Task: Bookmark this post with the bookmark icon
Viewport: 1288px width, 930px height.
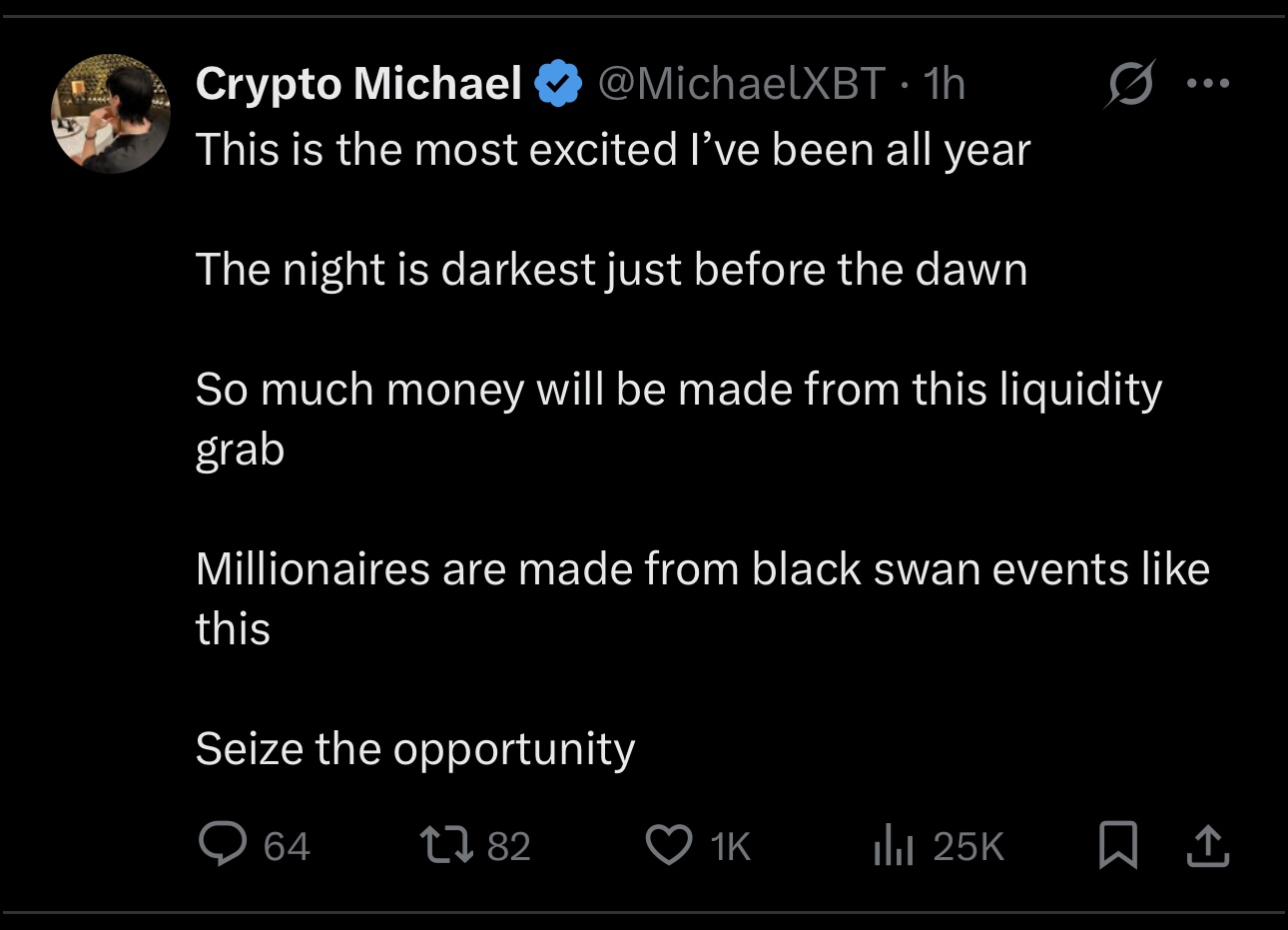Action: pyautogui.click(x=1117, y=845)
